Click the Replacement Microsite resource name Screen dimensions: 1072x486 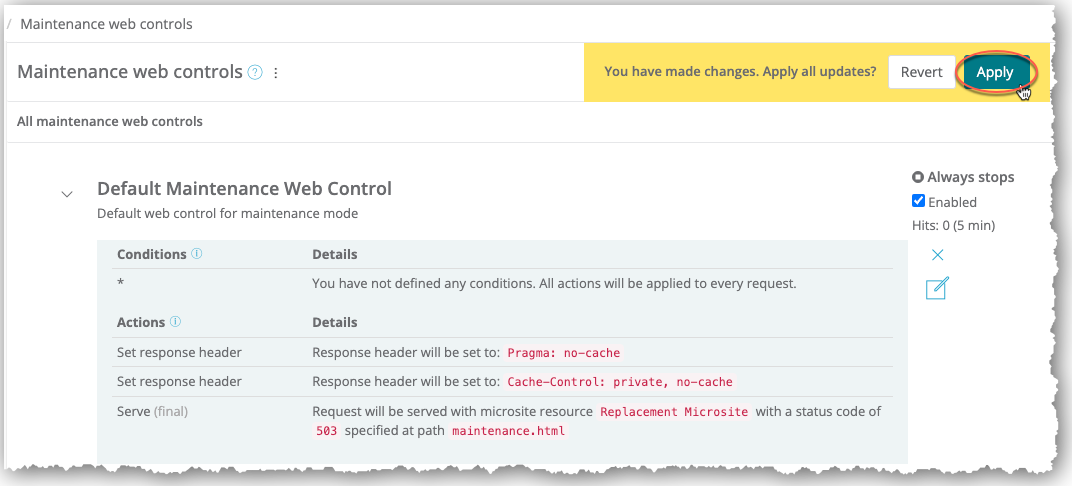(x=674, y=412)
